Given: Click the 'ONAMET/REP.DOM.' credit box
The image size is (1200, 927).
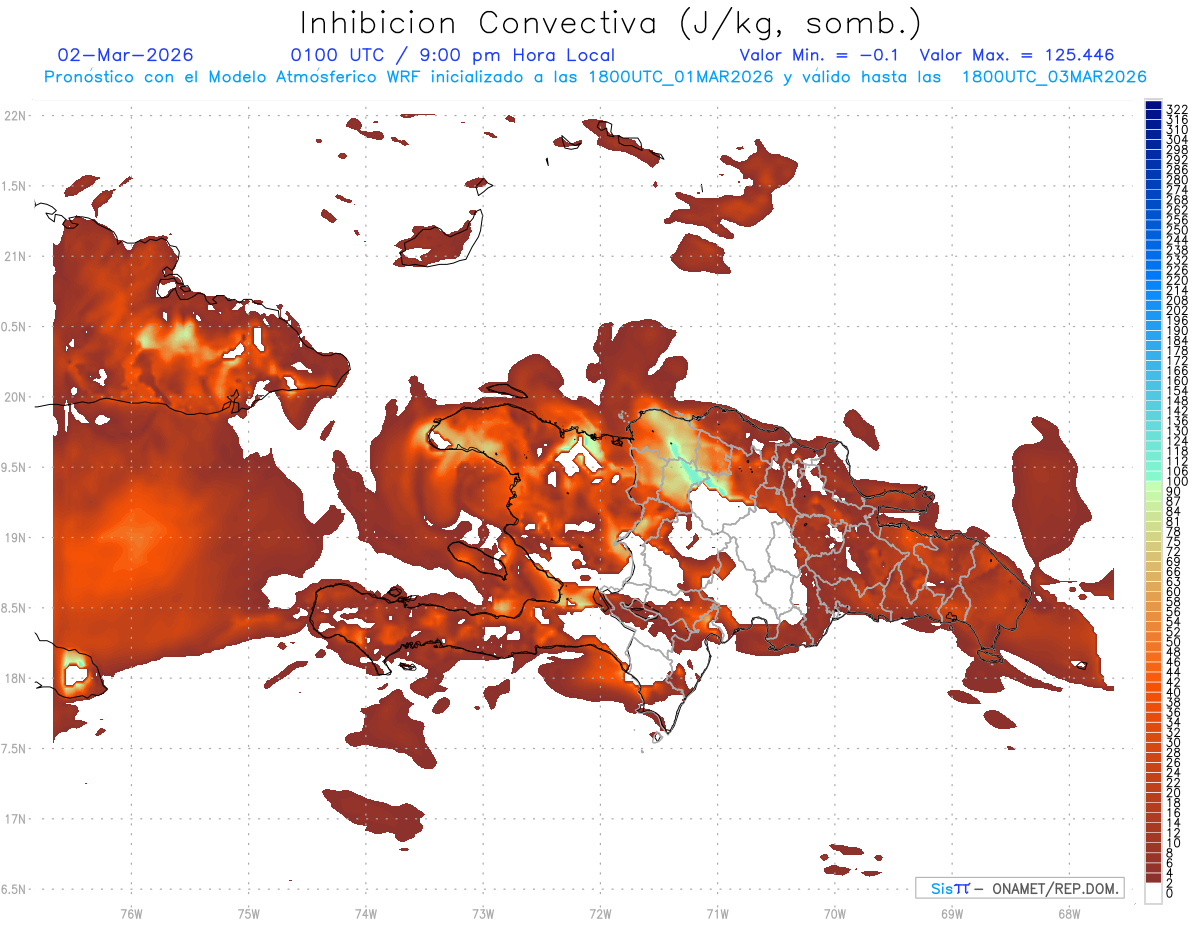Looking at the screenshot, I should [x=1019, y=888].
